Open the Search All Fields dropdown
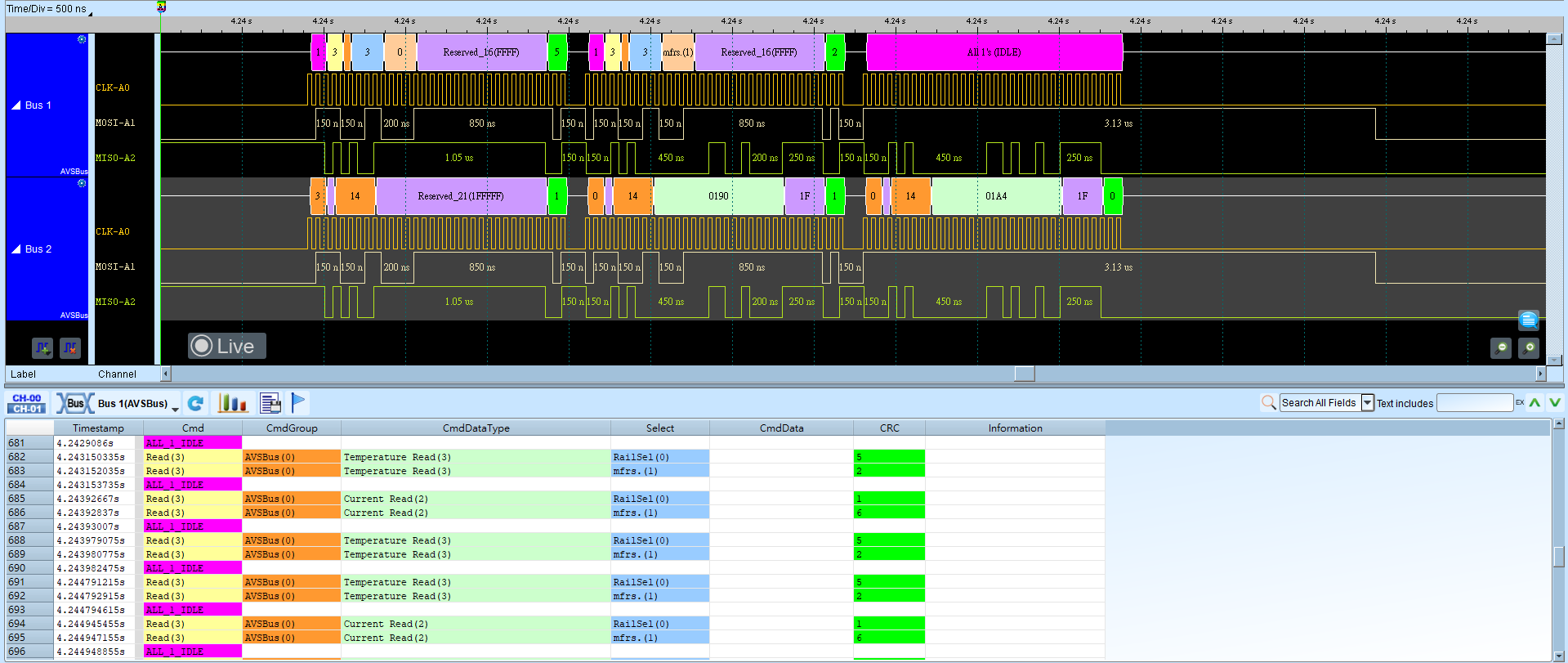 (1367, 402)
